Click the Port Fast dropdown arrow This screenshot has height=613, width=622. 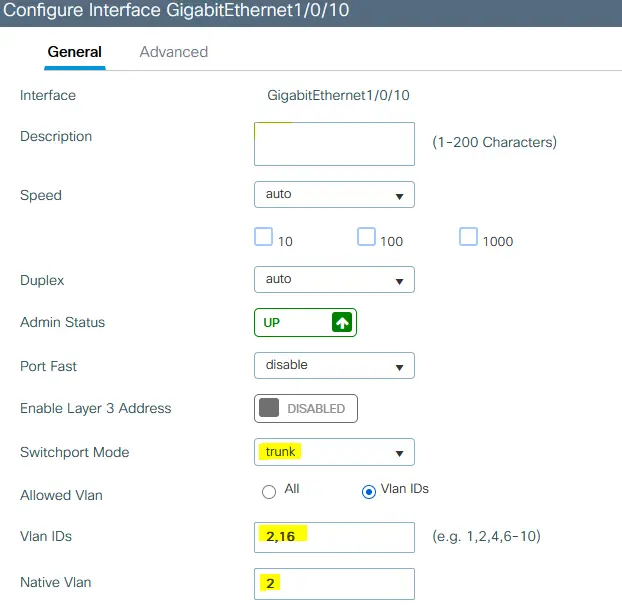click(x=399, y=367)
